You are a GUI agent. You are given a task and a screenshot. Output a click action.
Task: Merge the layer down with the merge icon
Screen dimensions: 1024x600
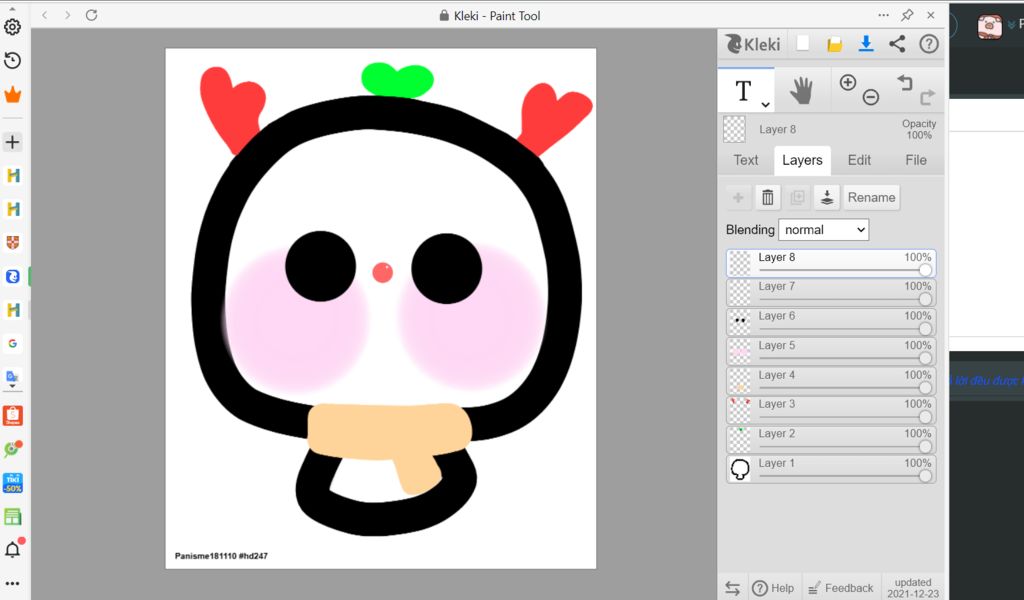click(x=827, y=197)
